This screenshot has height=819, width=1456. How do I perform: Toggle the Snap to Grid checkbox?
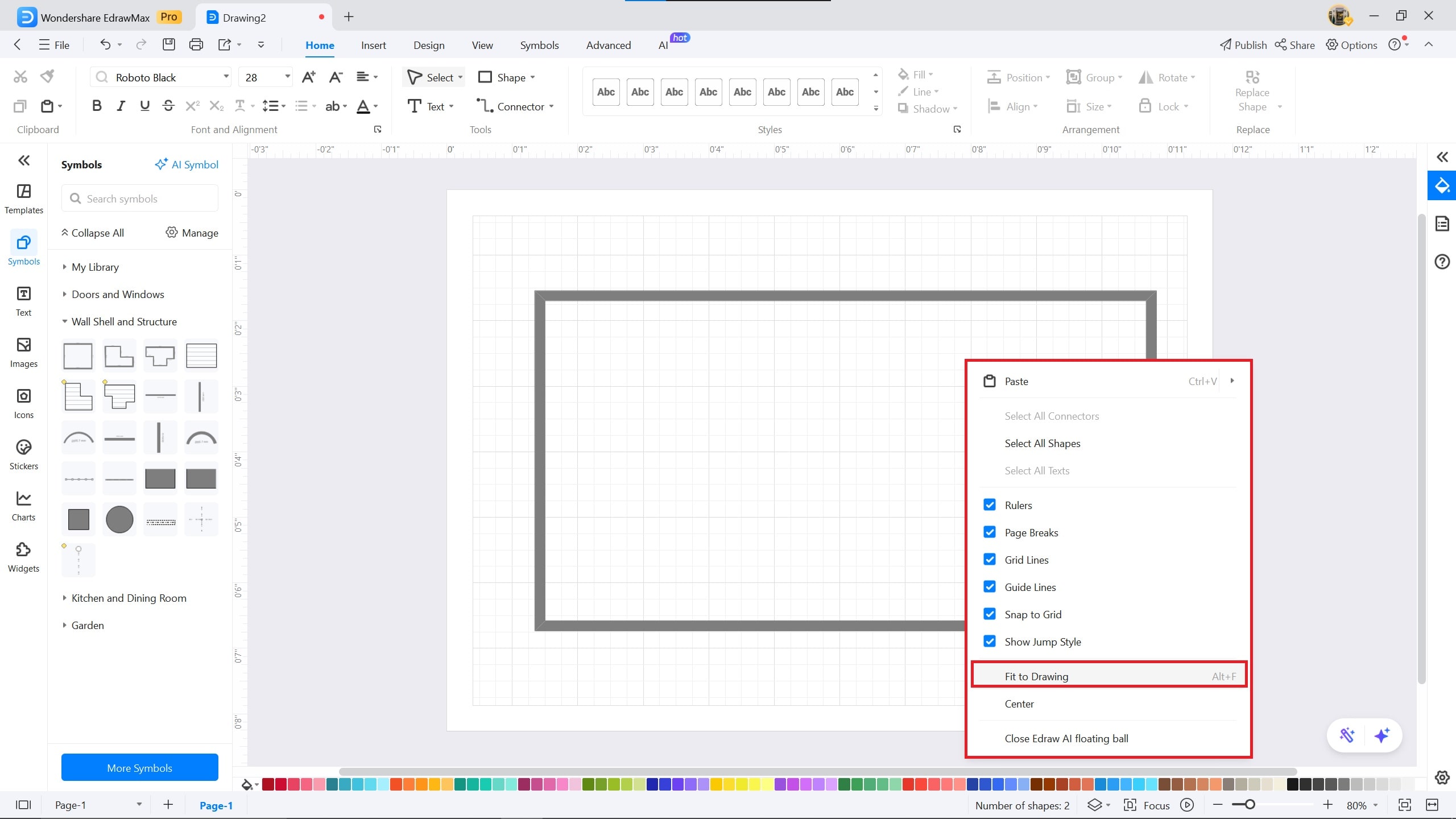990,614
